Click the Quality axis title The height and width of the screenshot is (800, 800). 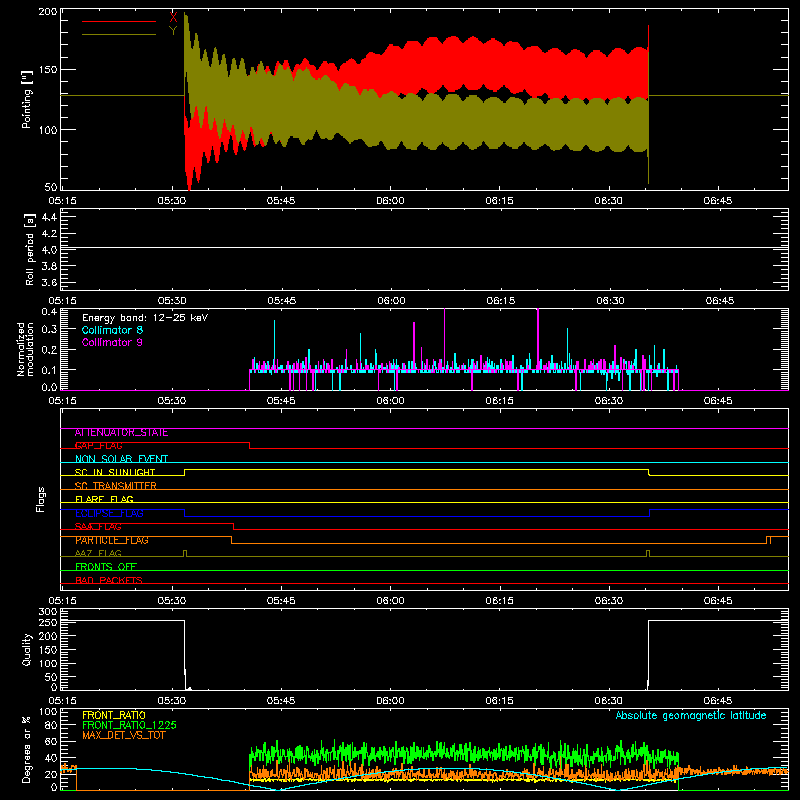click(27, 649)
